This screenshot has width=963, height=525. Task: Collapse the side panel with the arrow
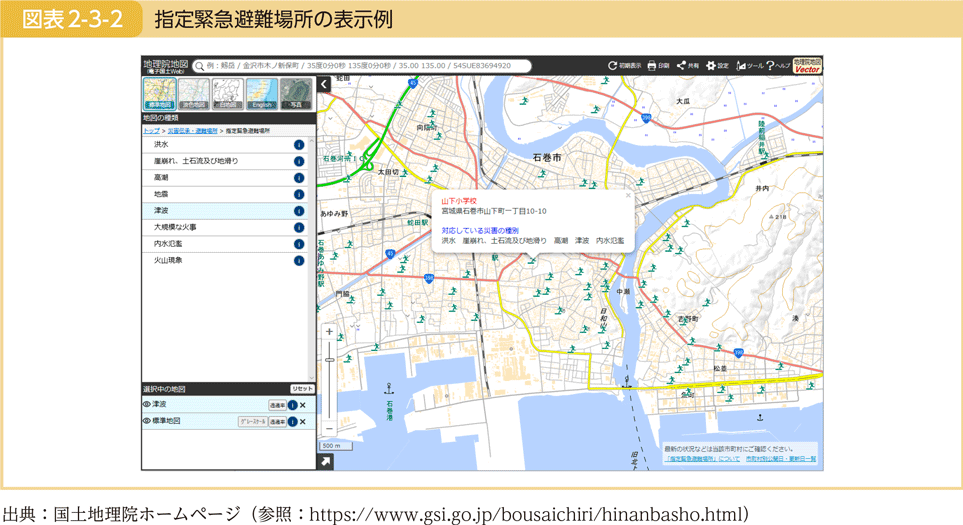point(324,84)
